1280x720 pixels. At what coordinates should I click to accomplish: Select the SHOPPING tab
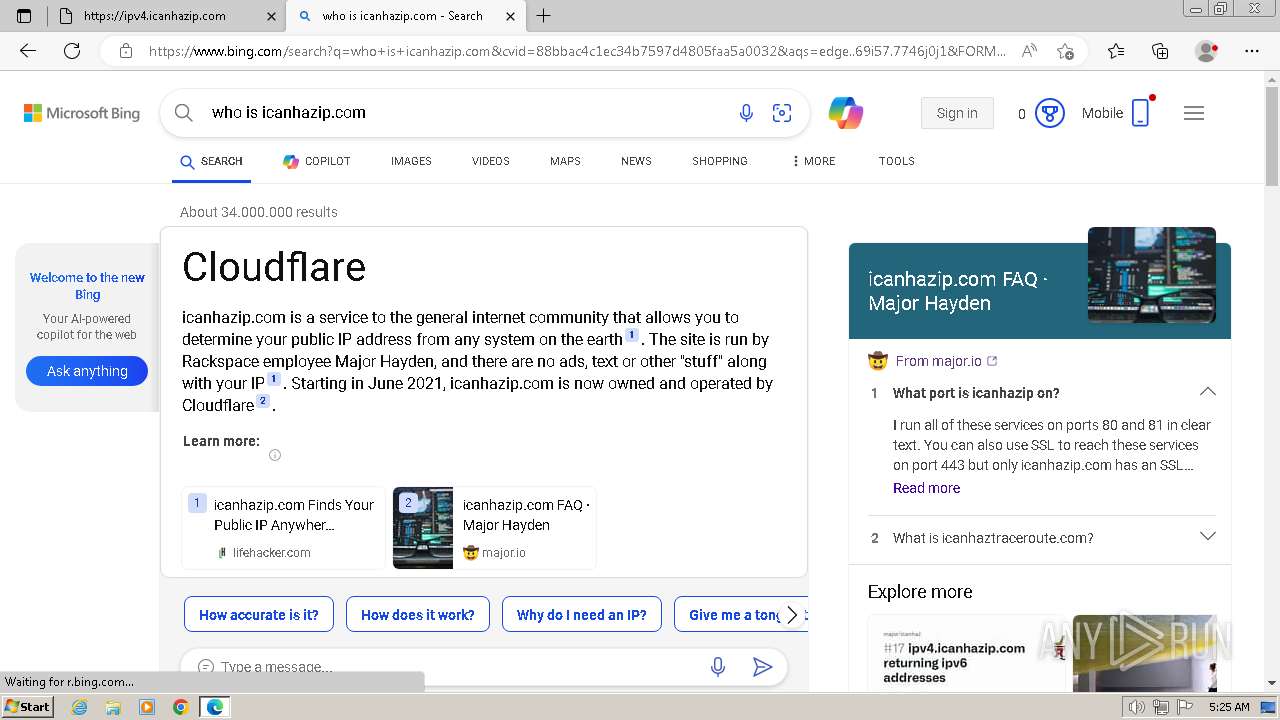720,161
